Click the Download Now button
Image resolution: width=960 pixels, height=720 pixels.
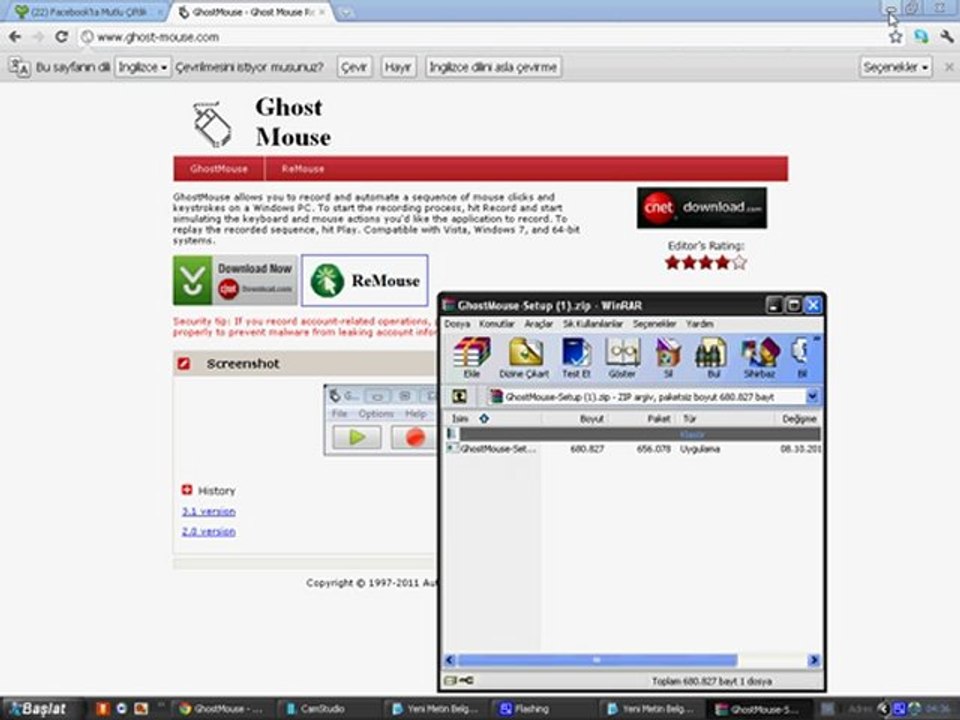(235, 280)
